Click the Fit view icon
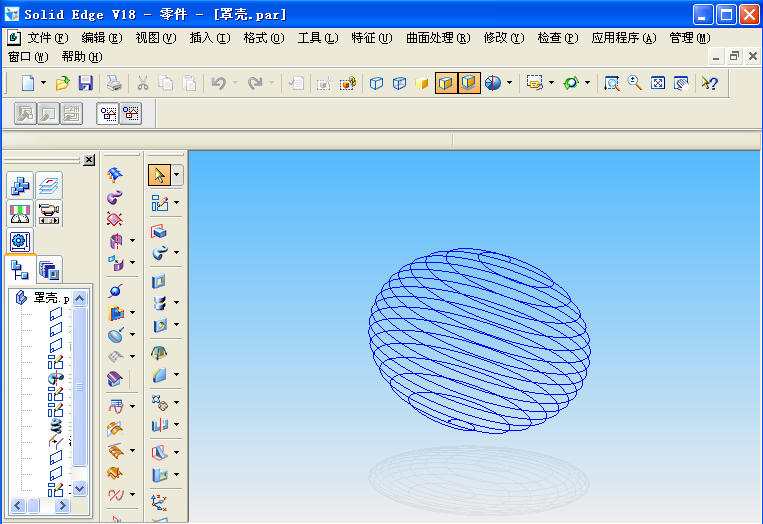 coord(658,83)
